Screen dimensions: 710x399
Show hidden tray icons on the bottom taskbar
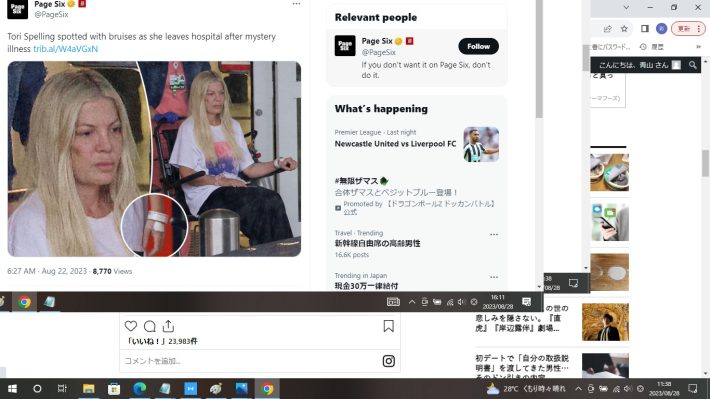pyautogui.click(x=578, y=389)
